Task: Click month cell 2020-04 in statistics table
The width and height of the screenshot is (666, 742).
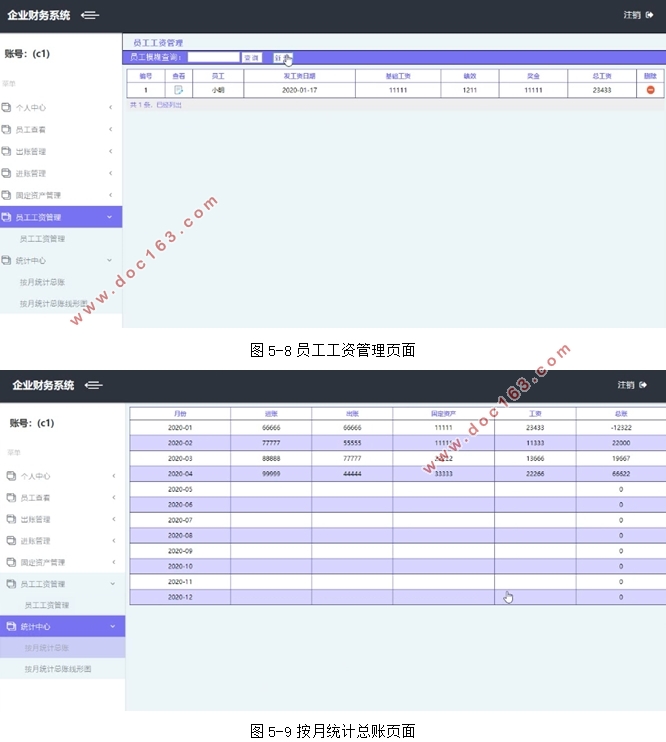Action: 180,473
